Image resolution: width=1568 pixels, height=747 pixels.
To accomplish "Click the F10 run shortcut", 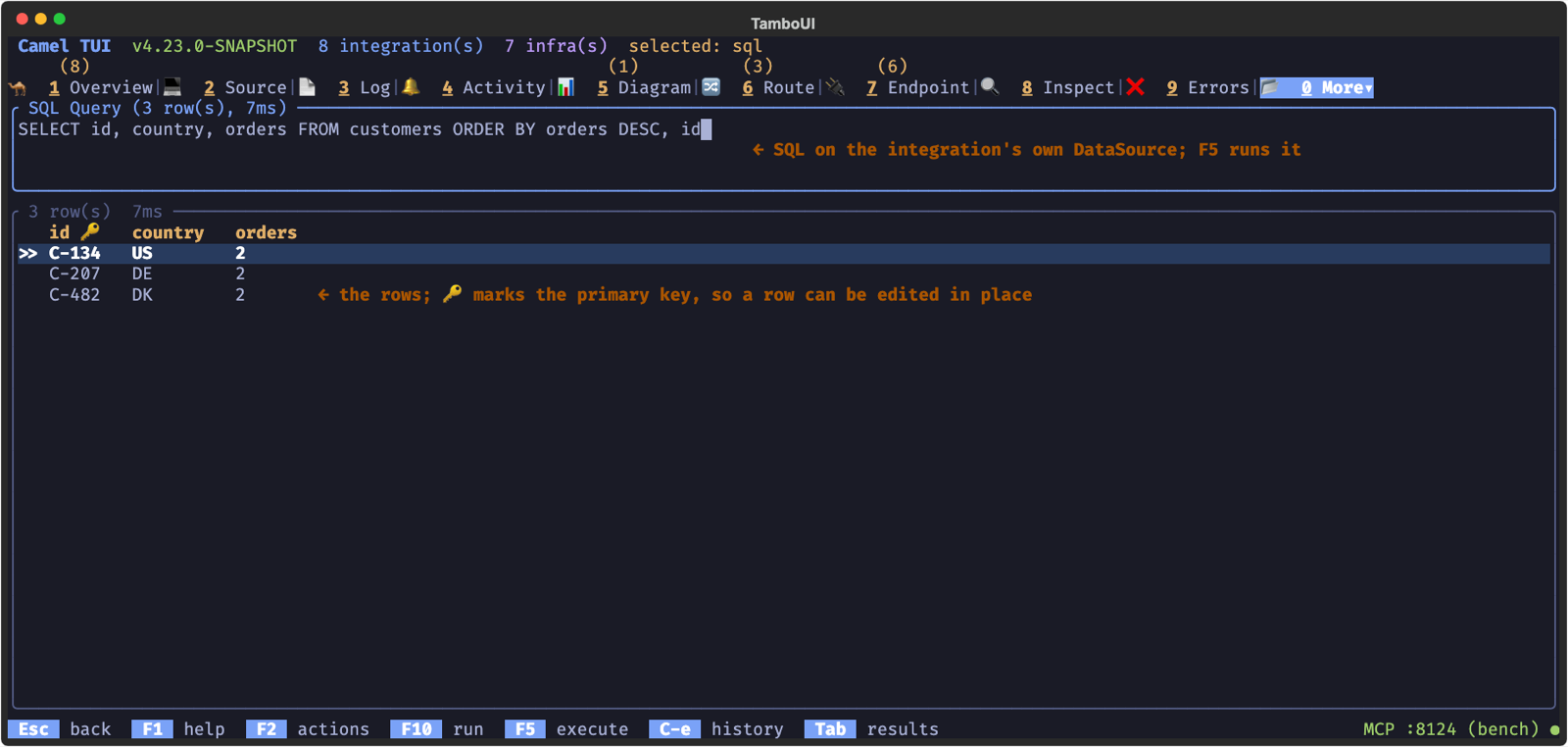I will click(437, 729).
